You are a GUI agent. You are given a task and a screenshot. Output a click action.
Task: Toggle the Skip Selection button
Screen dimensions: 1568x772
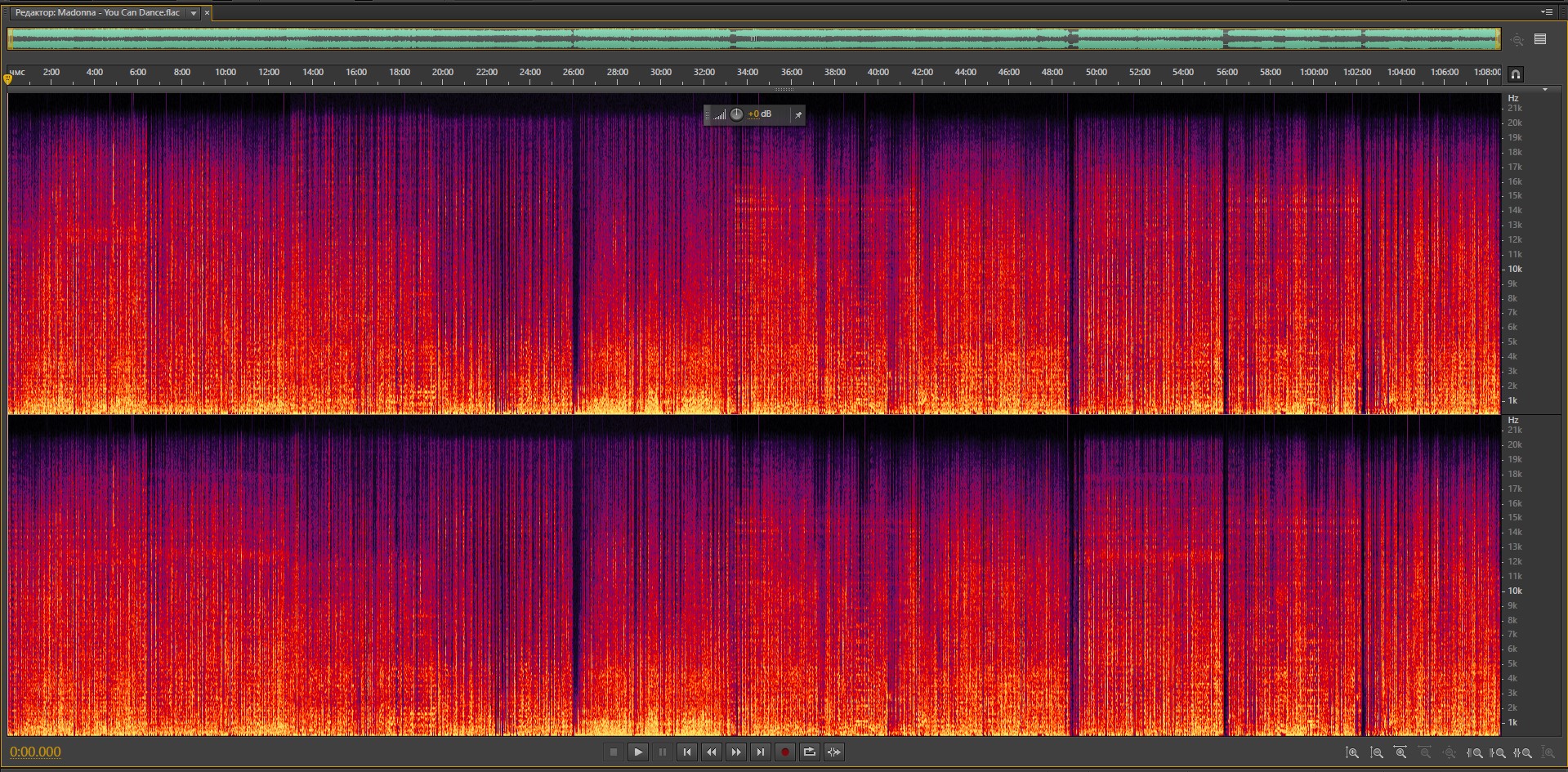coord(834,752)
